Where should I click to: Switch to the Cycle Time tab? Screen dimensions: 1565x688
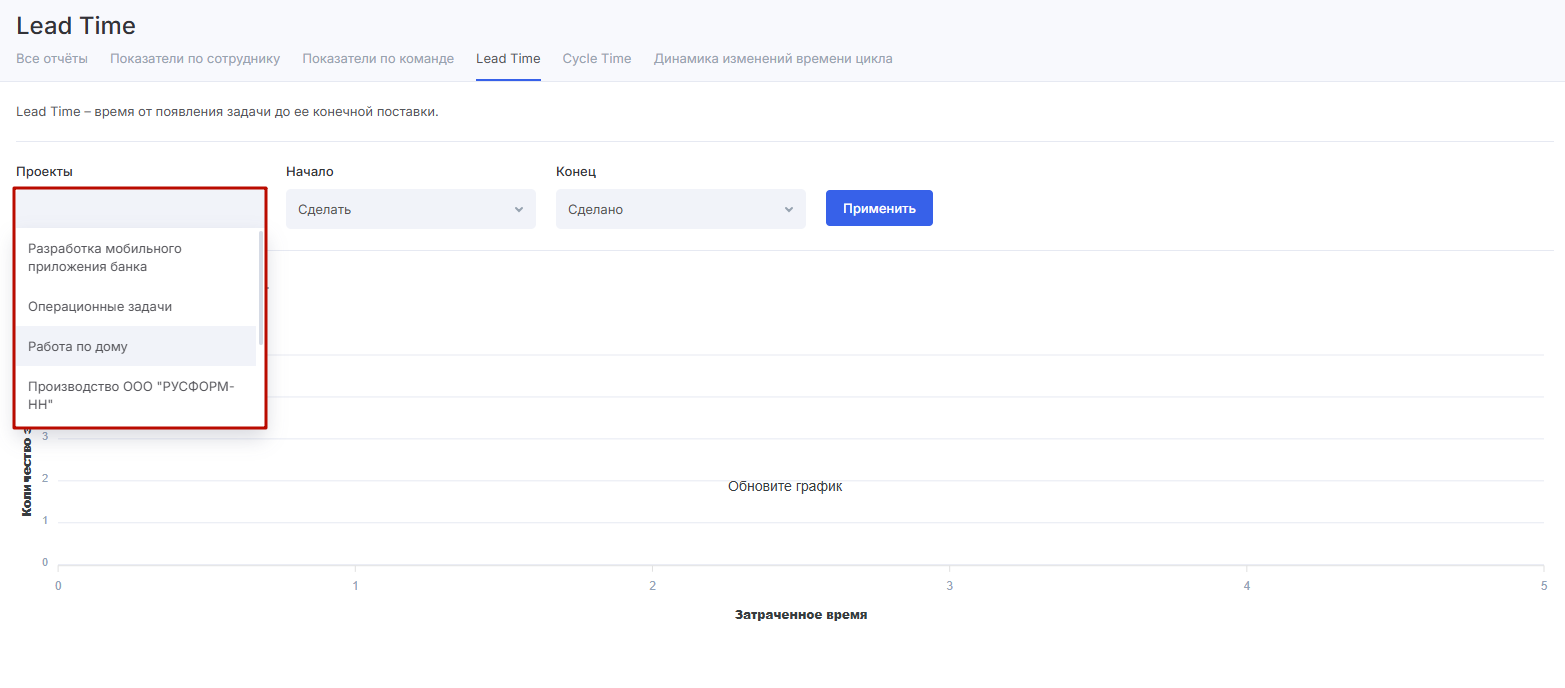coord(597,59)
